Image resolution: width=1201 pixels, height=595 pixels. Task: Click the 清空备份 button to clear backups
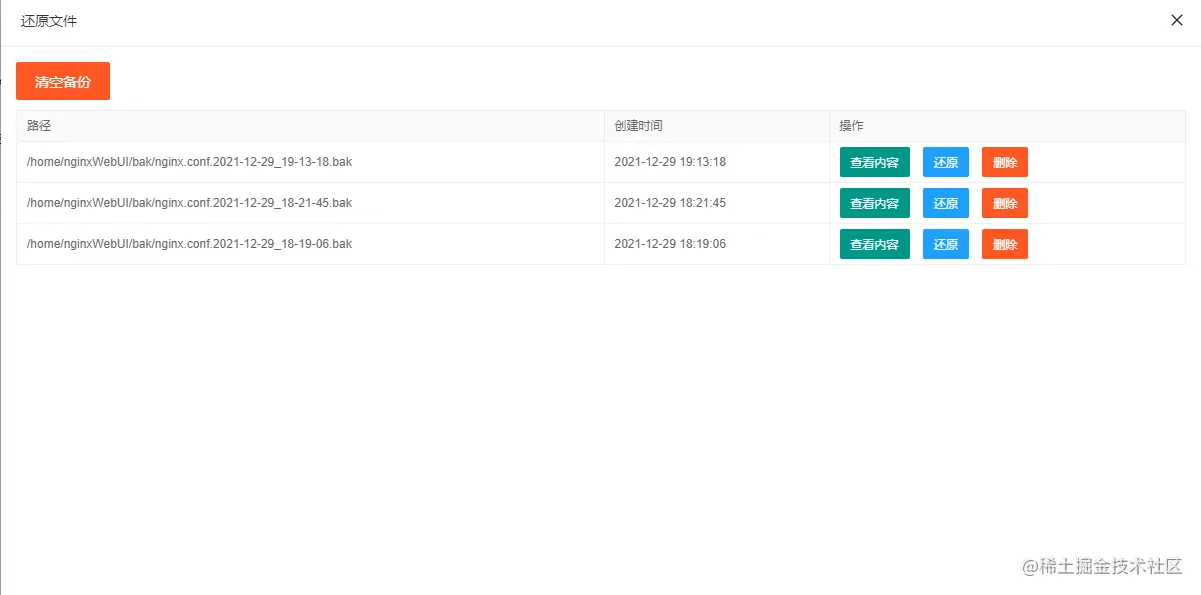[62, 81]
